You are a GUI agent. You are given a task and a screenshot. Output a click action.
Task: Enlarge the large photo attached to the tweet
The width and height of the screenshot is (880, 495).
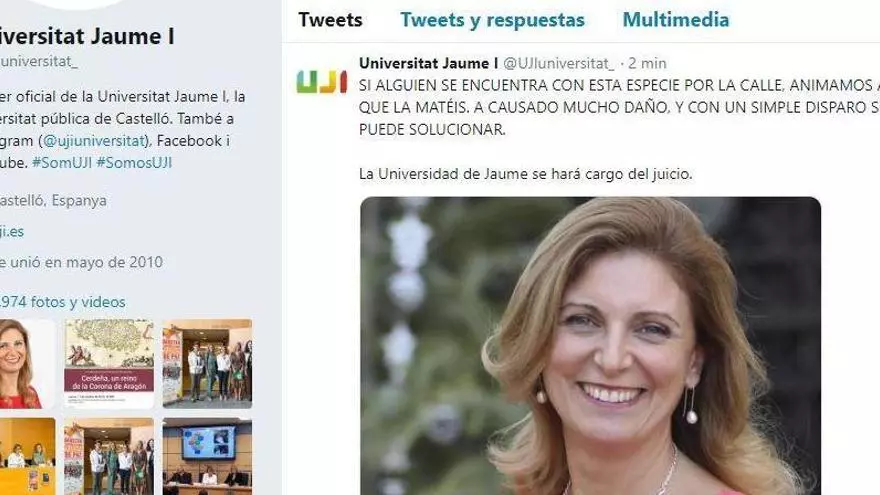click(x=590, y=346)
